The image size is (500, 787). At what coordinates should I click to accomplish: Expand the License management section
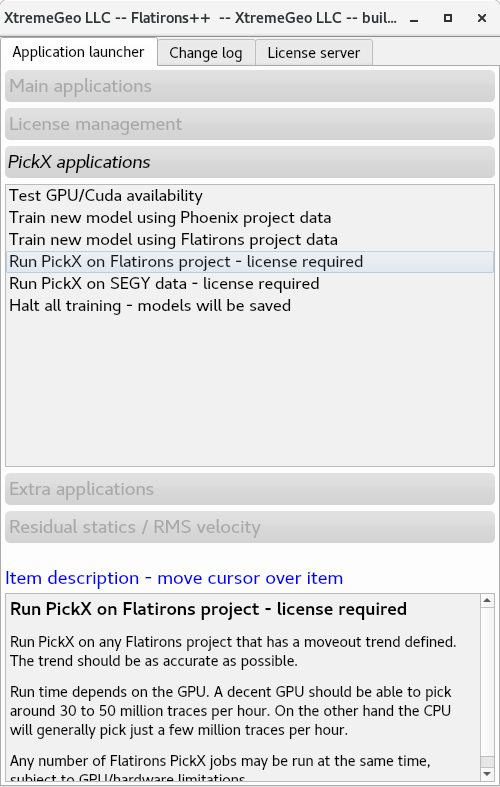pos(250,124)
